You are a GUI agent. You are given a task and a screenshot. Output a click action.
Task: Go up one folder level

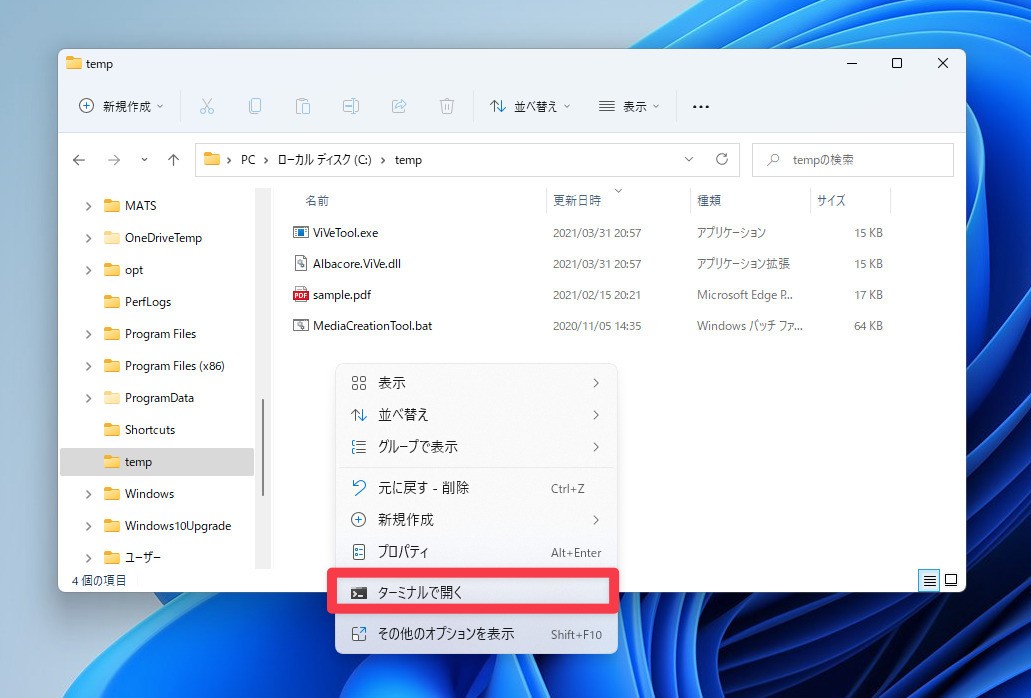click(x=173, y=160)
